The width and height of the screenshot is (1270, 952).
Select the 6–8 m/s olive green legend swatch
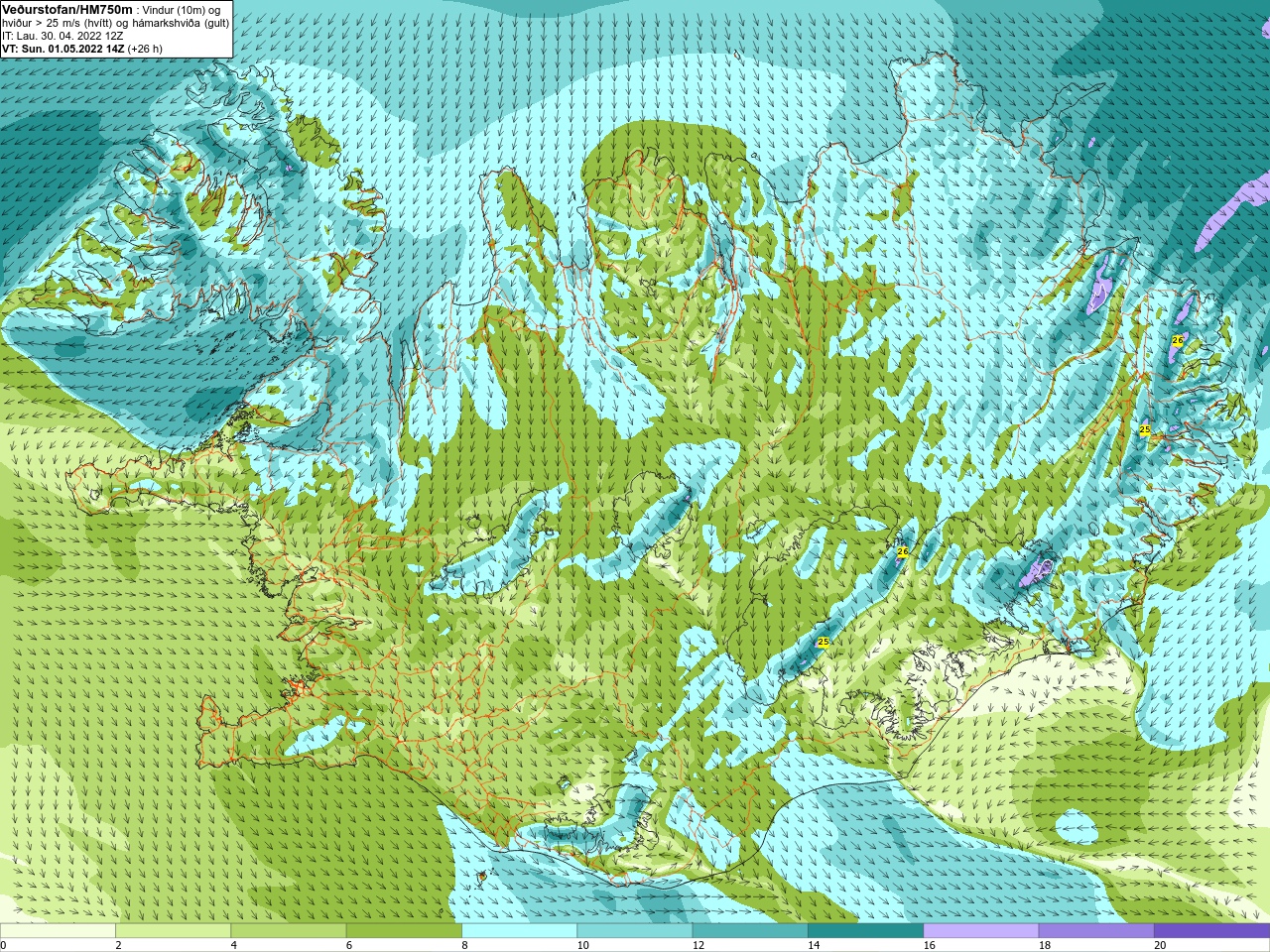404,931
